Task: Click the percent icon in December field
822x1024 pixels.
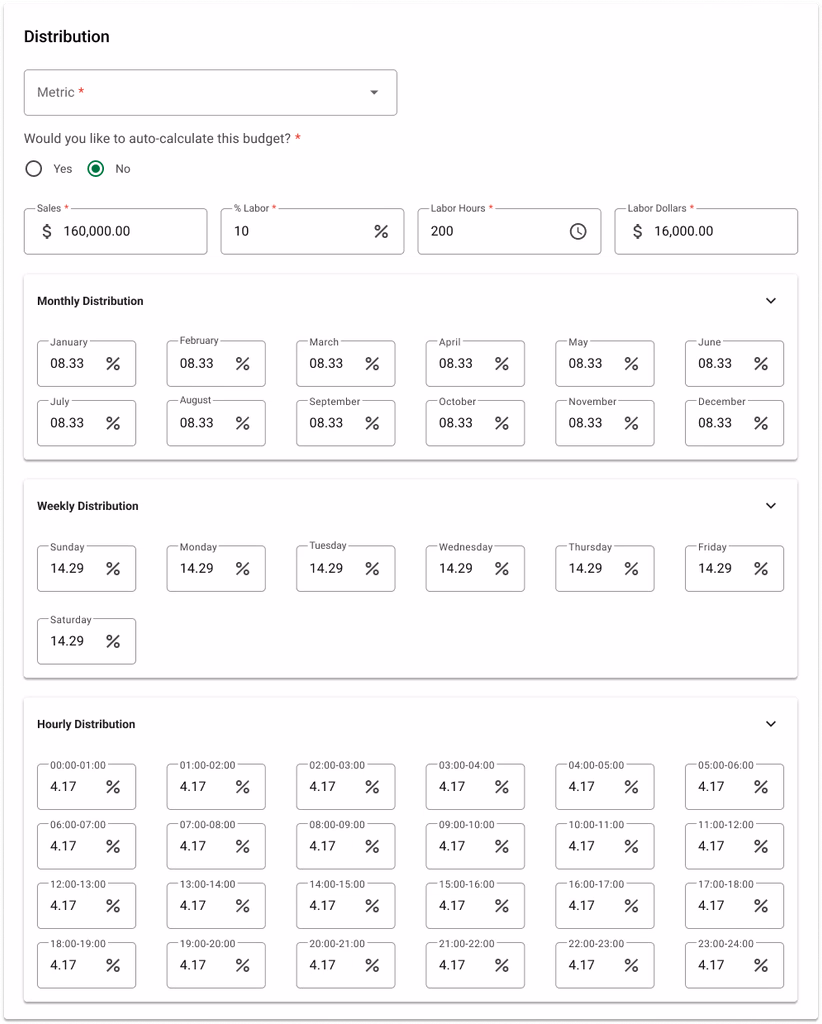Action: point(761,423)
